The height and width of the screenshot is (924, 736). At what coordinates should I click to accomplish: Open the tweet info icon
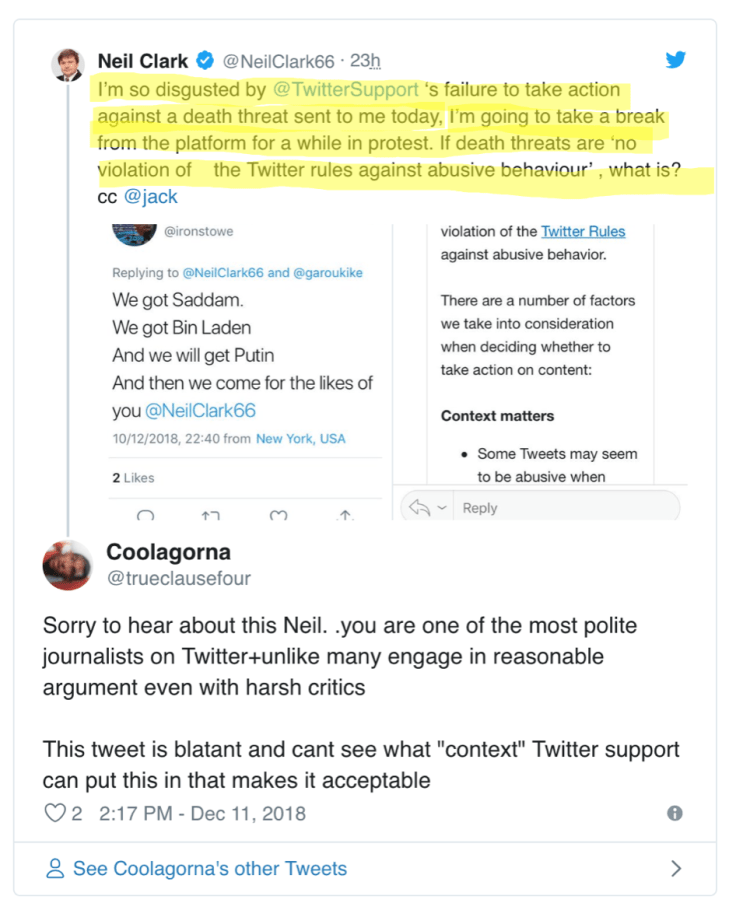676,813
